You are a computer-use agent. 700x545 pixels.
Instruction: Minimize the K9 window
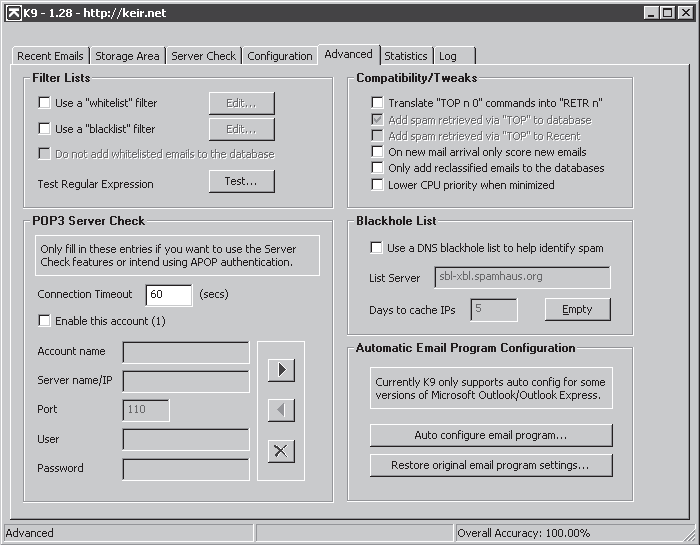[651, 12]
